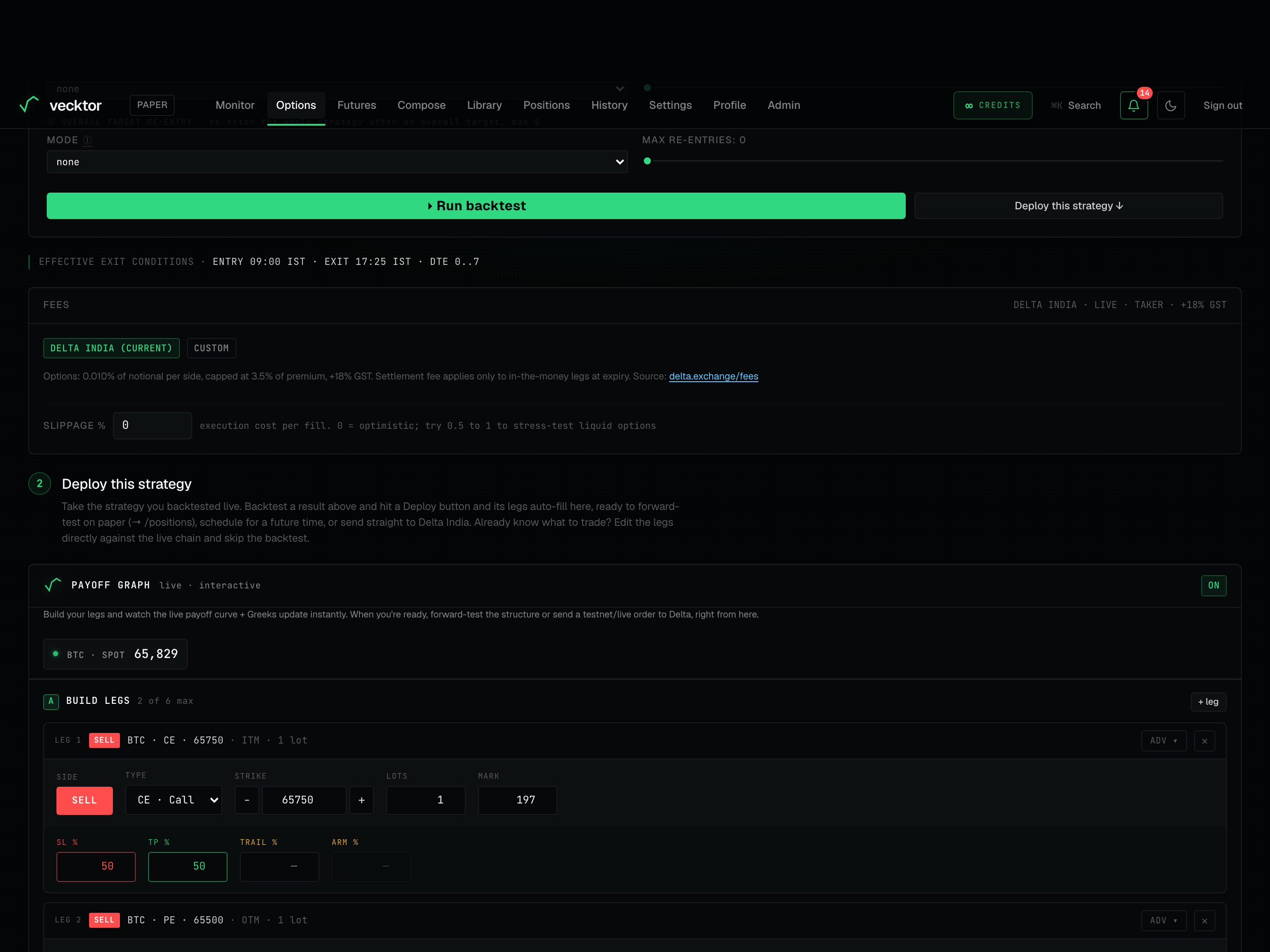
Task: Decrease Leg 1 strike with minus
Action: coord(247,800)
